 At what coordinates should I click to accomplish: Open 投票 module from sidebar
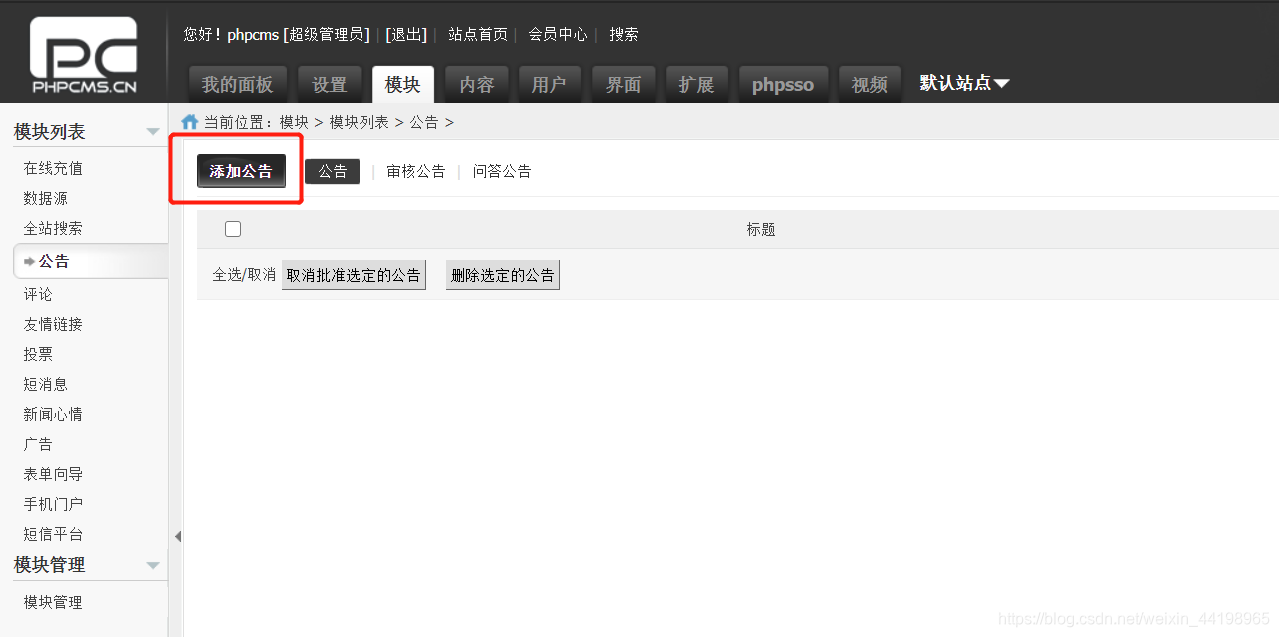pos(37,353)
